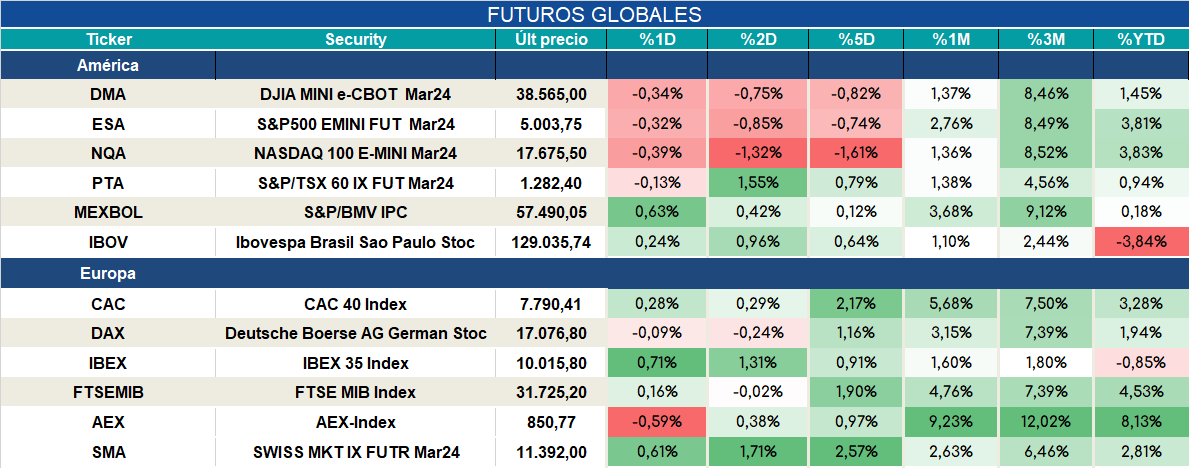Select the FTSEMIB ticker cell
This screenshot has width=1189, height=468.
[x=108, y=393]
